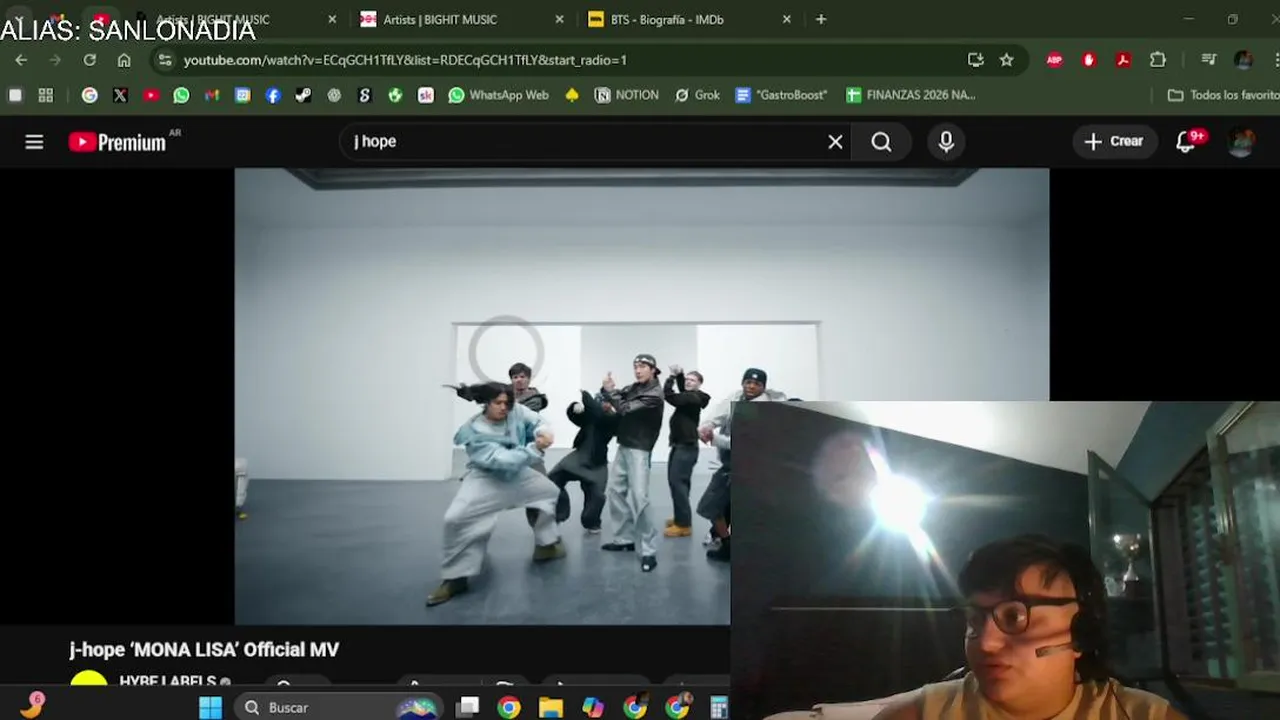Open YouTube notifications bell

point(1186,142)
